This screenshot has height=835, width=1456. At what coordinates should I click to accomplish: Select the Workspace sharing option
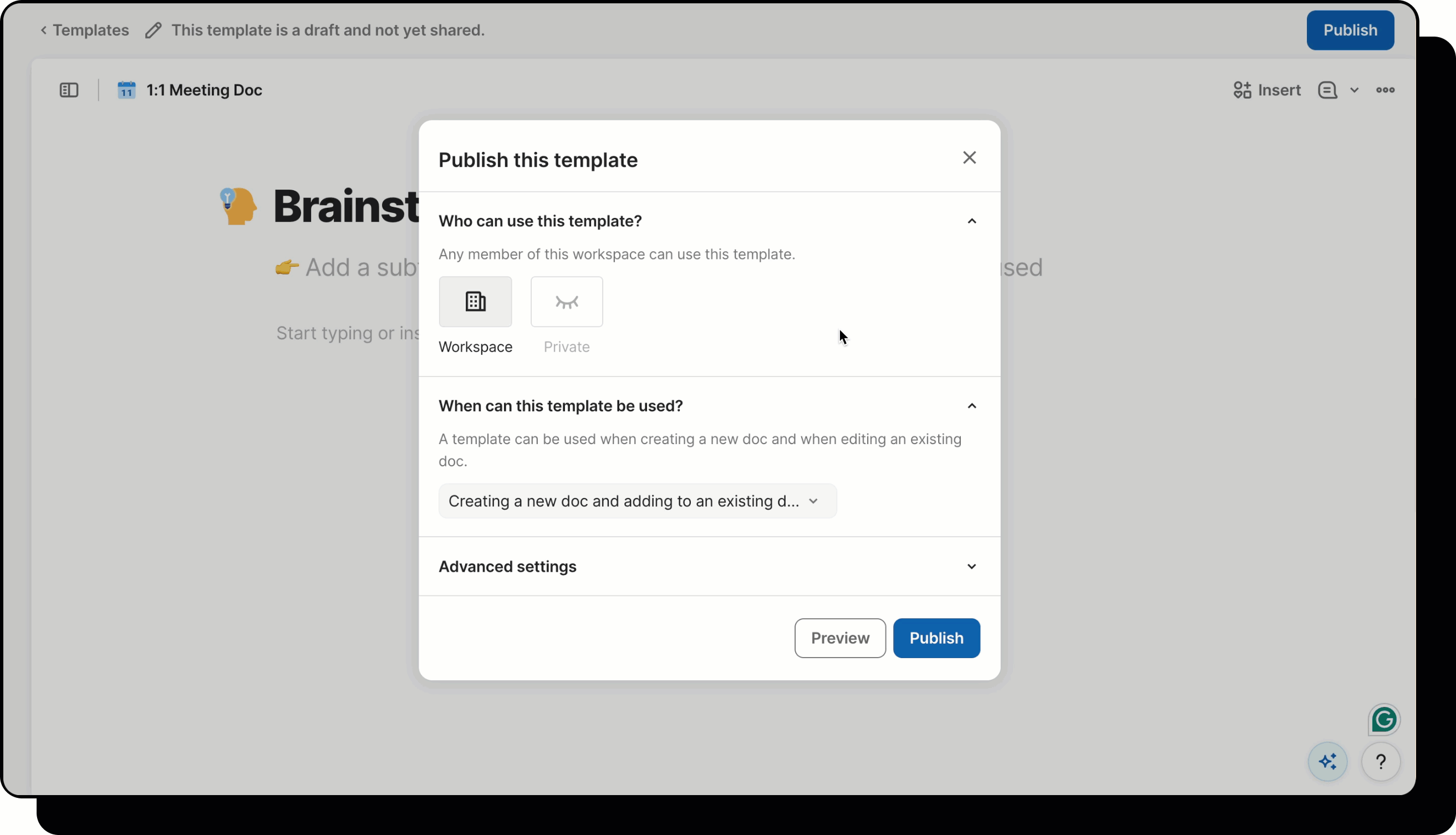[x=475, y=302]
